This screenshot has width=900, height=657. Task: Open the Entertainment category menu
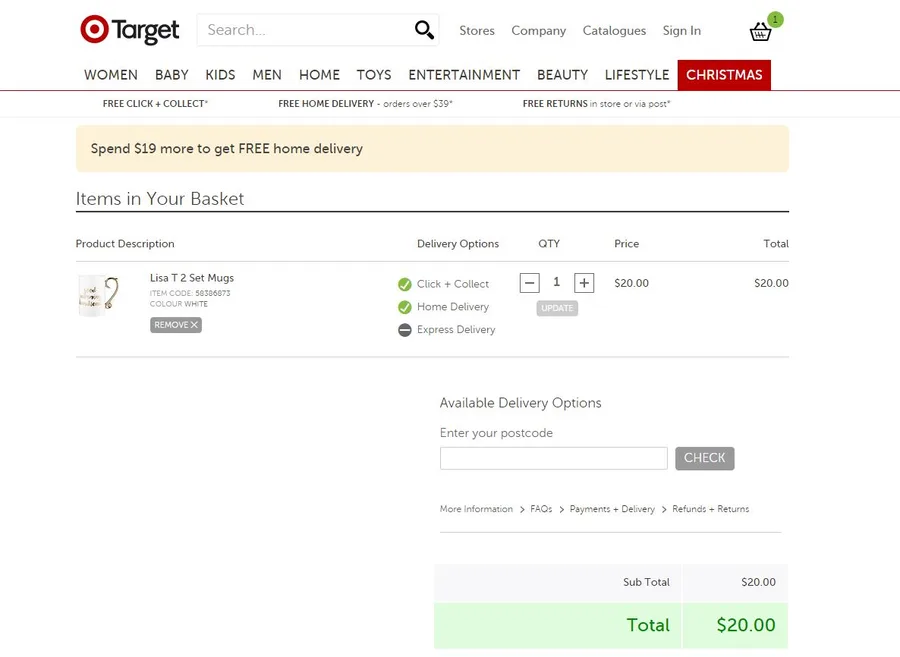tap(464, 75)
